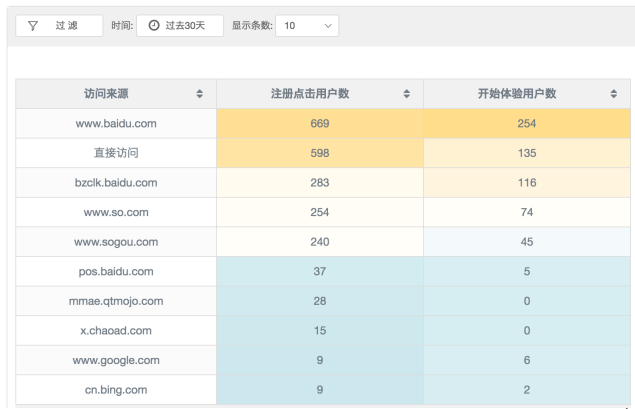Click the 37 value for pos.baidu.com

(320, 271)
